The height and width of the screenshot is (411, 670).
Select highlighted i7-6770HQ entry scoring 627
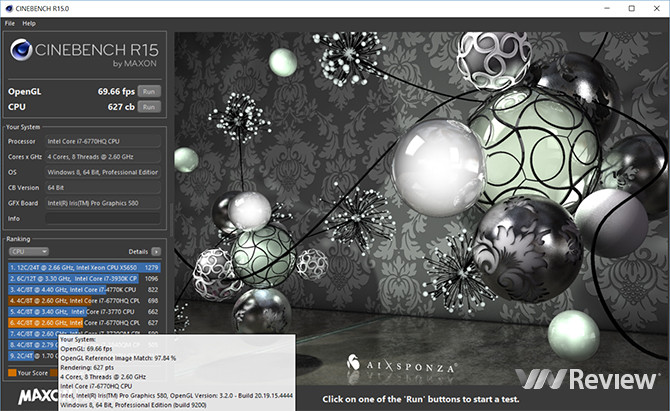pyautogui.click(x=84, y=322)
